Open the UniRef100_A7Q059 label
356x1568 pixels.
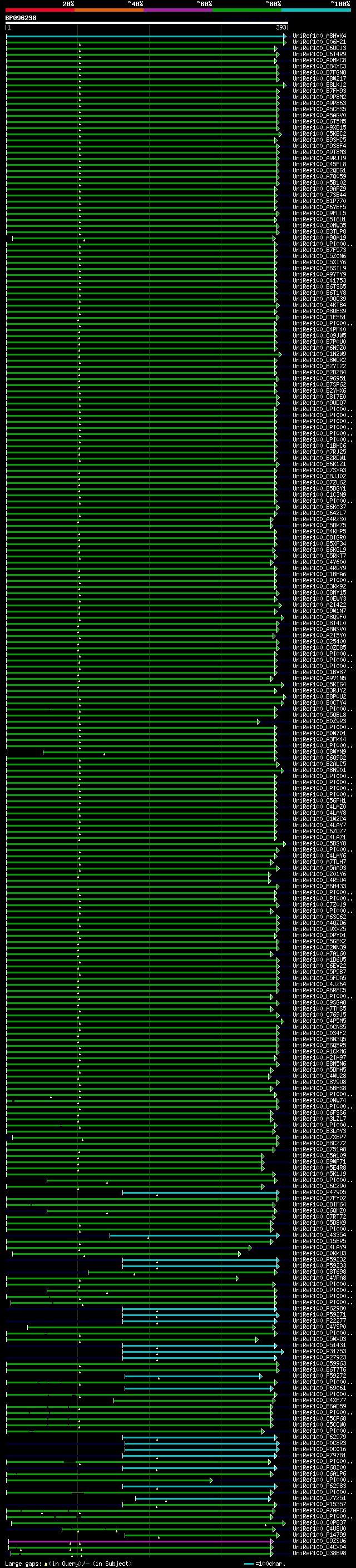click(x=319, y=176)
